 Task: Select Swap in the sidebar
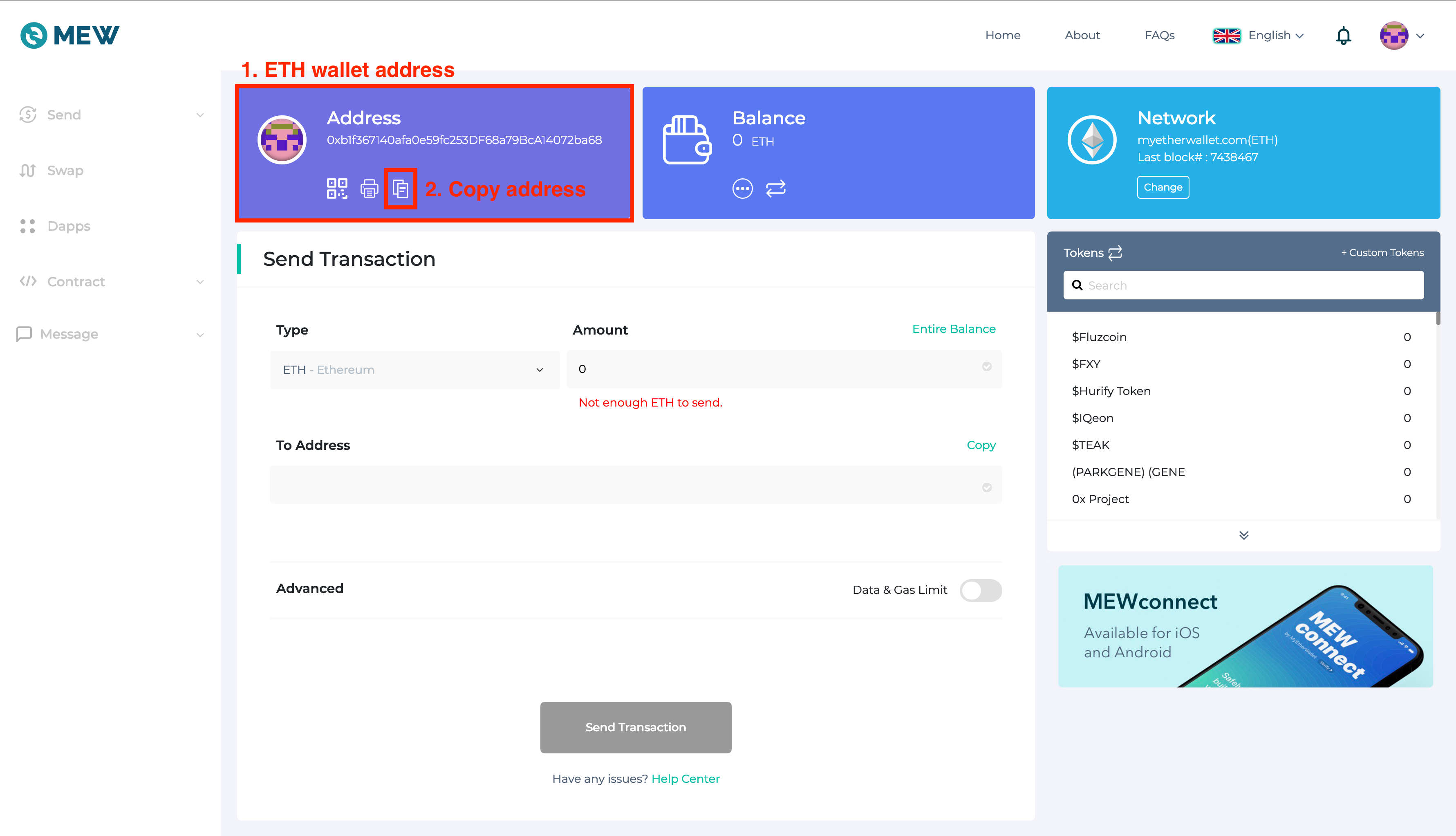[x=65, y=171]
